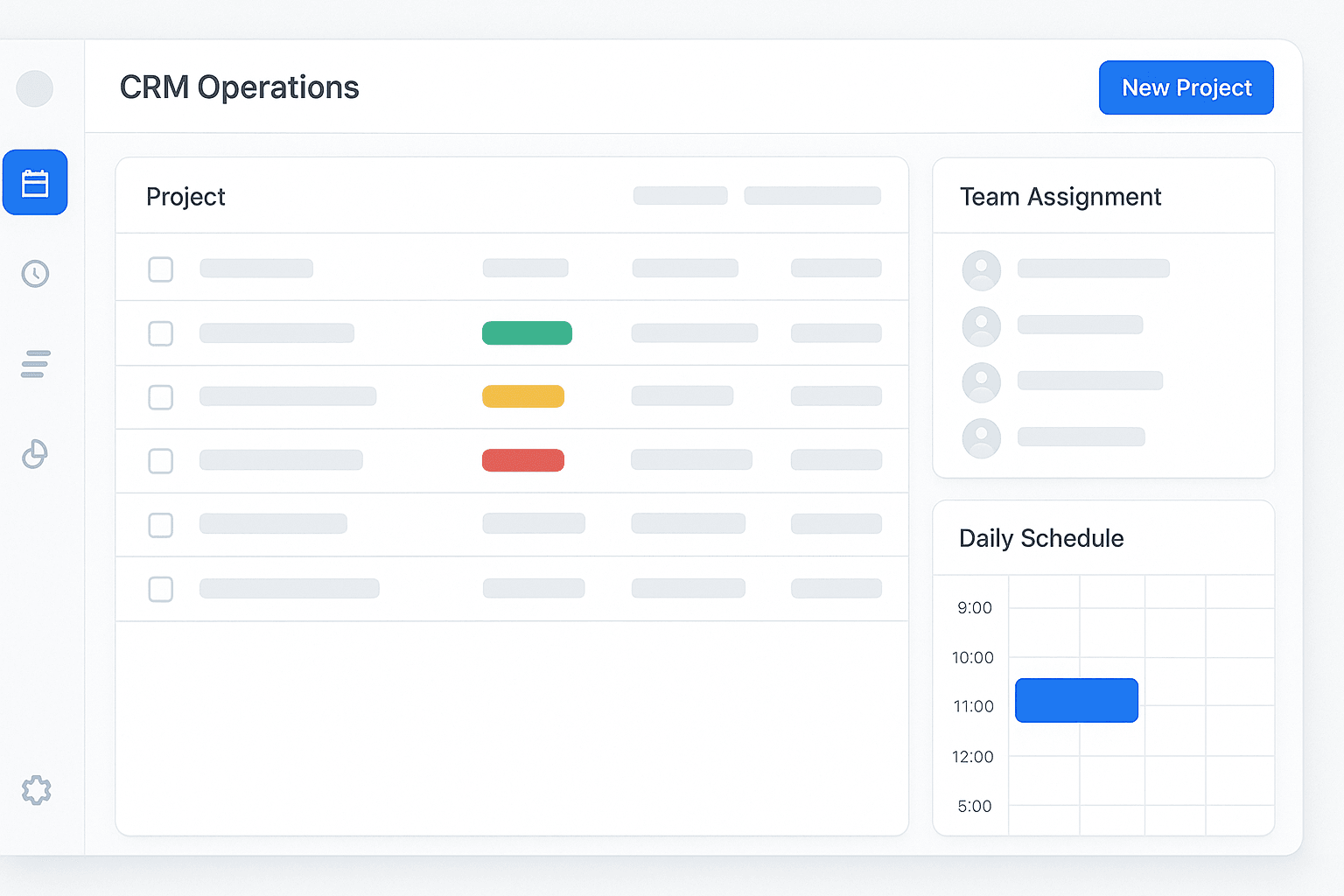The height and width of the screenshot is (896, 1344).
Task: Click the wider filter placeholder in Project header
Action: click(812, 196)
